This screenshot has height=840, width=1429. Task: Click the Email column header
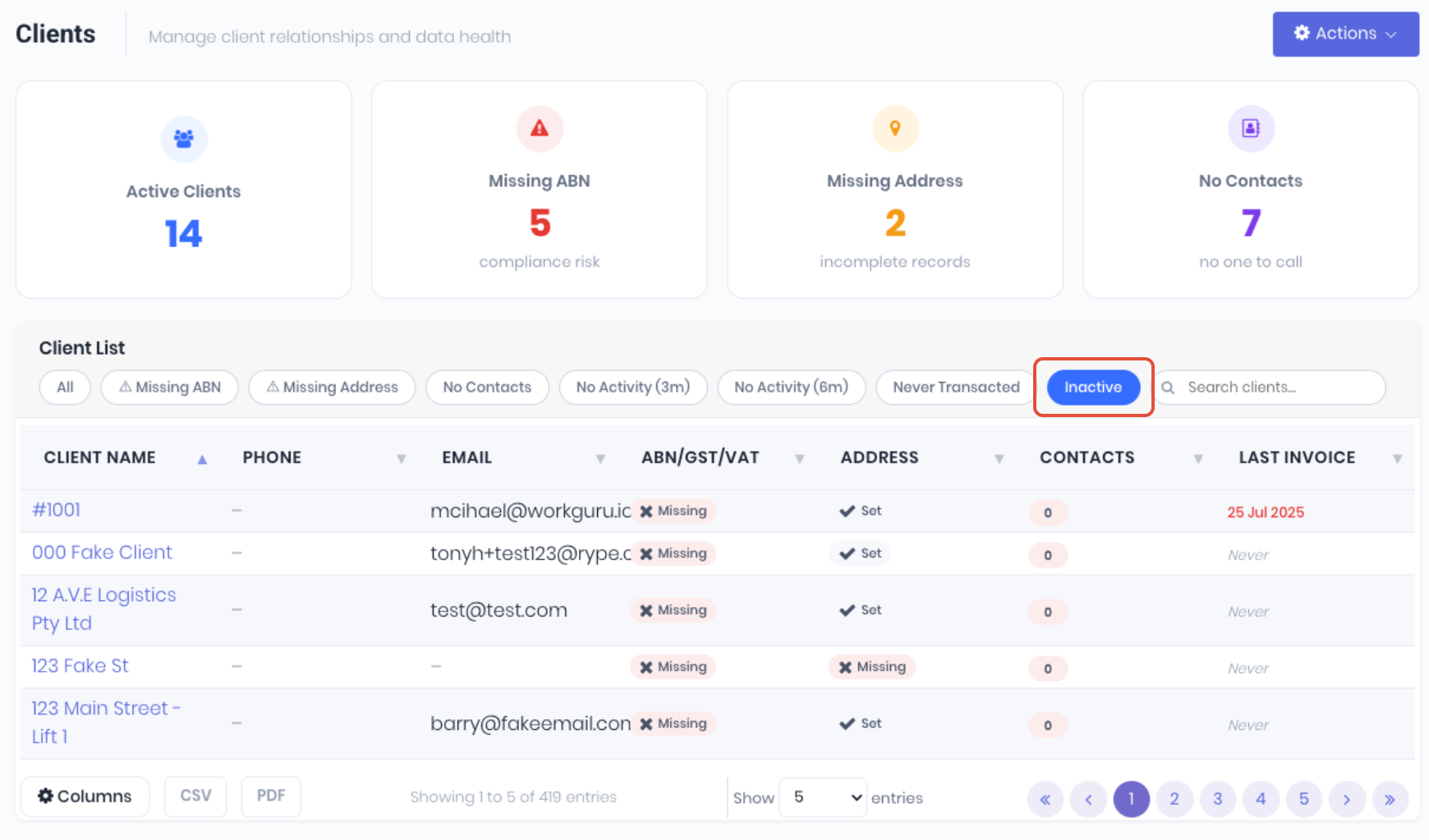(x=467, y=458)
